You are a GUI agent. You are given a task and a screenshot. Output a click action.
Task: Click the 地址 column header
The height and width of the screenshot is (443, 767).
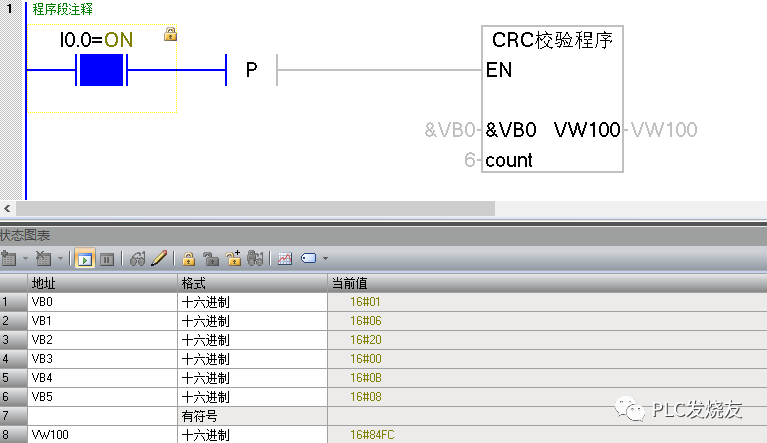(x=102, y=283)
